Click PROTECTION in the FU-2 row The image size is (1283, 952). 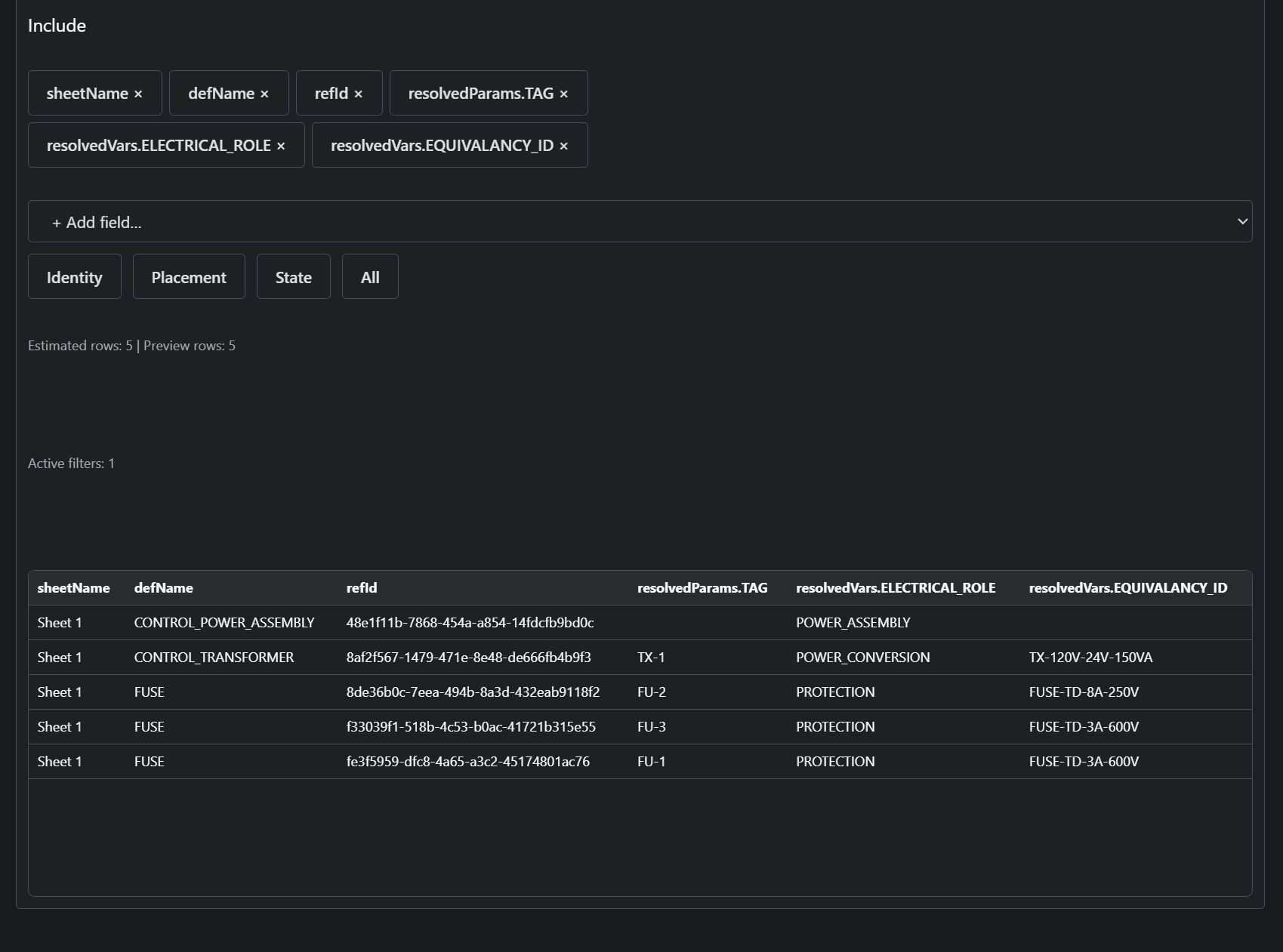pos(835,692)
